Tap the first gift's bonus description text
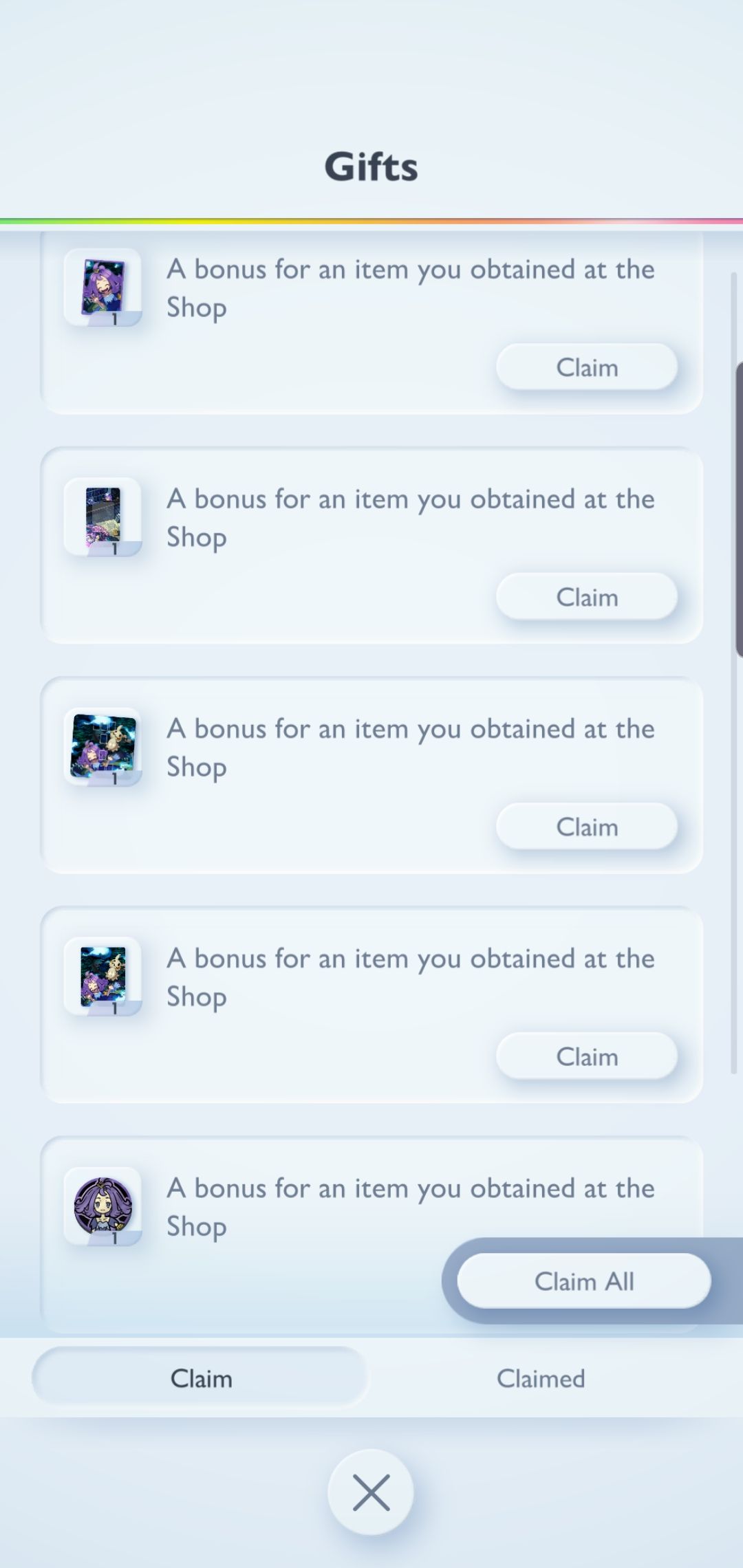 [x=410, y=287]
